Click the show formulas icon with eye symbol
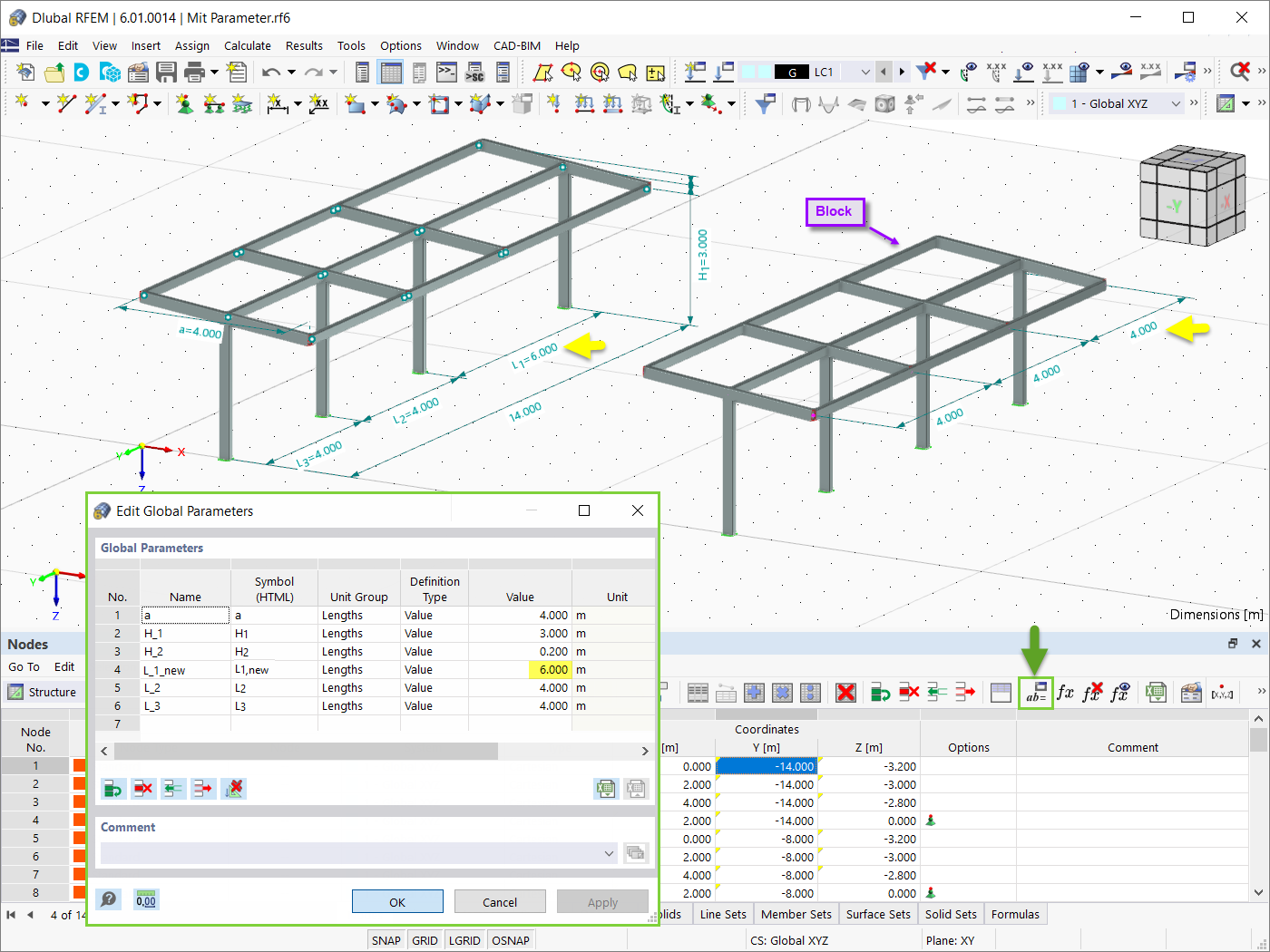 1119,692
